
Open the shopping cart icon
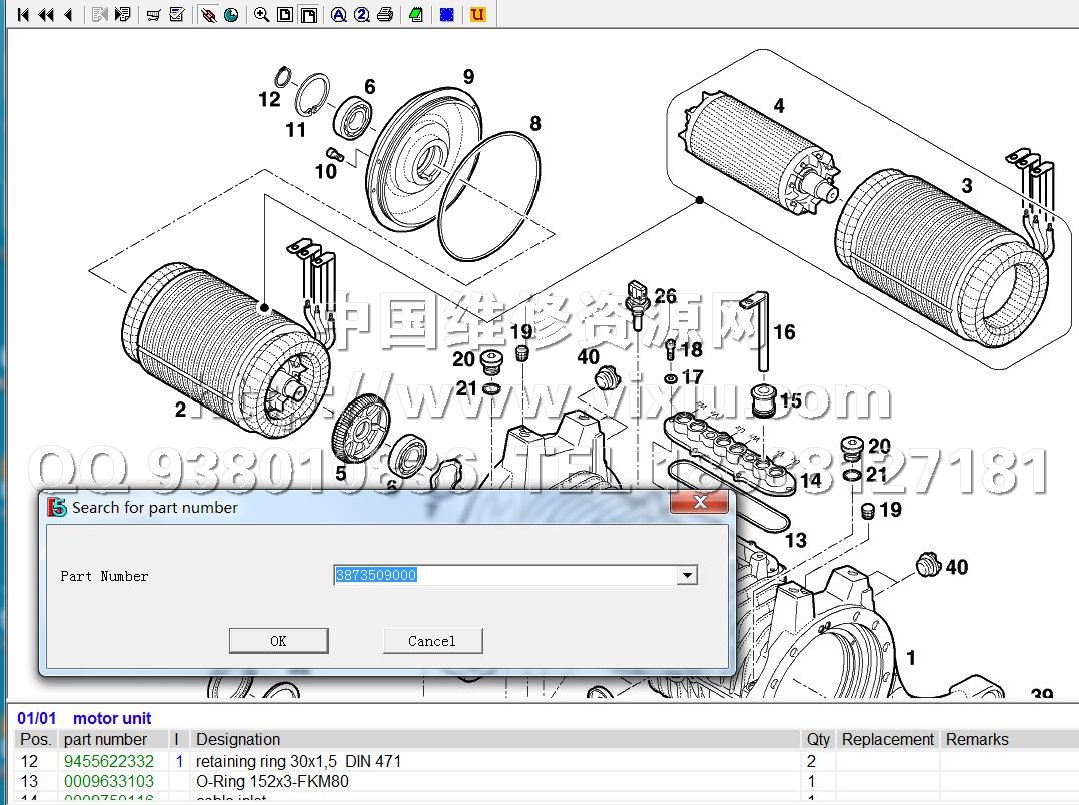click(153, 14)
